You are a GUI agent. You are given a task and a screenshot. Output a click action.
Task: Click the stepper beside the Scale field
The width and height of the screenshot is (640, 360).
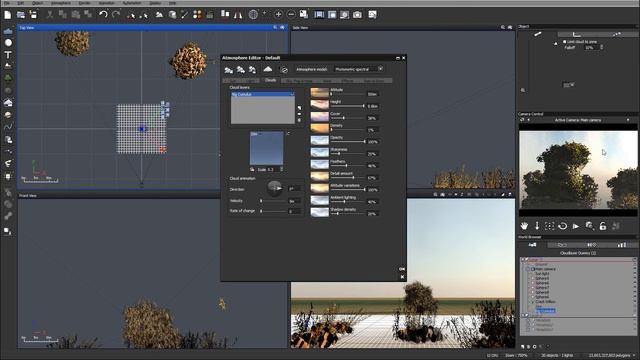(x=282, y=169)
